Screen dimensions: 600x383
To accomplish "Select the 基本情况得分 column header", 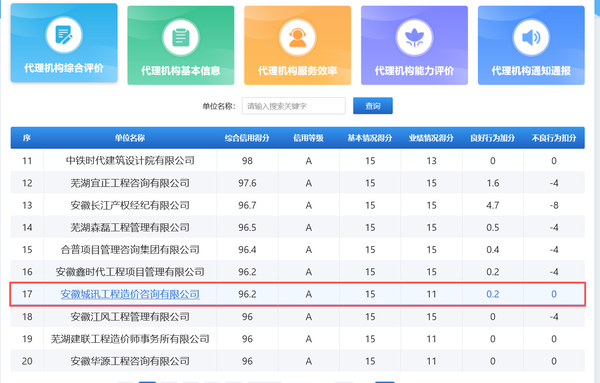I will (x=370, y=138).
